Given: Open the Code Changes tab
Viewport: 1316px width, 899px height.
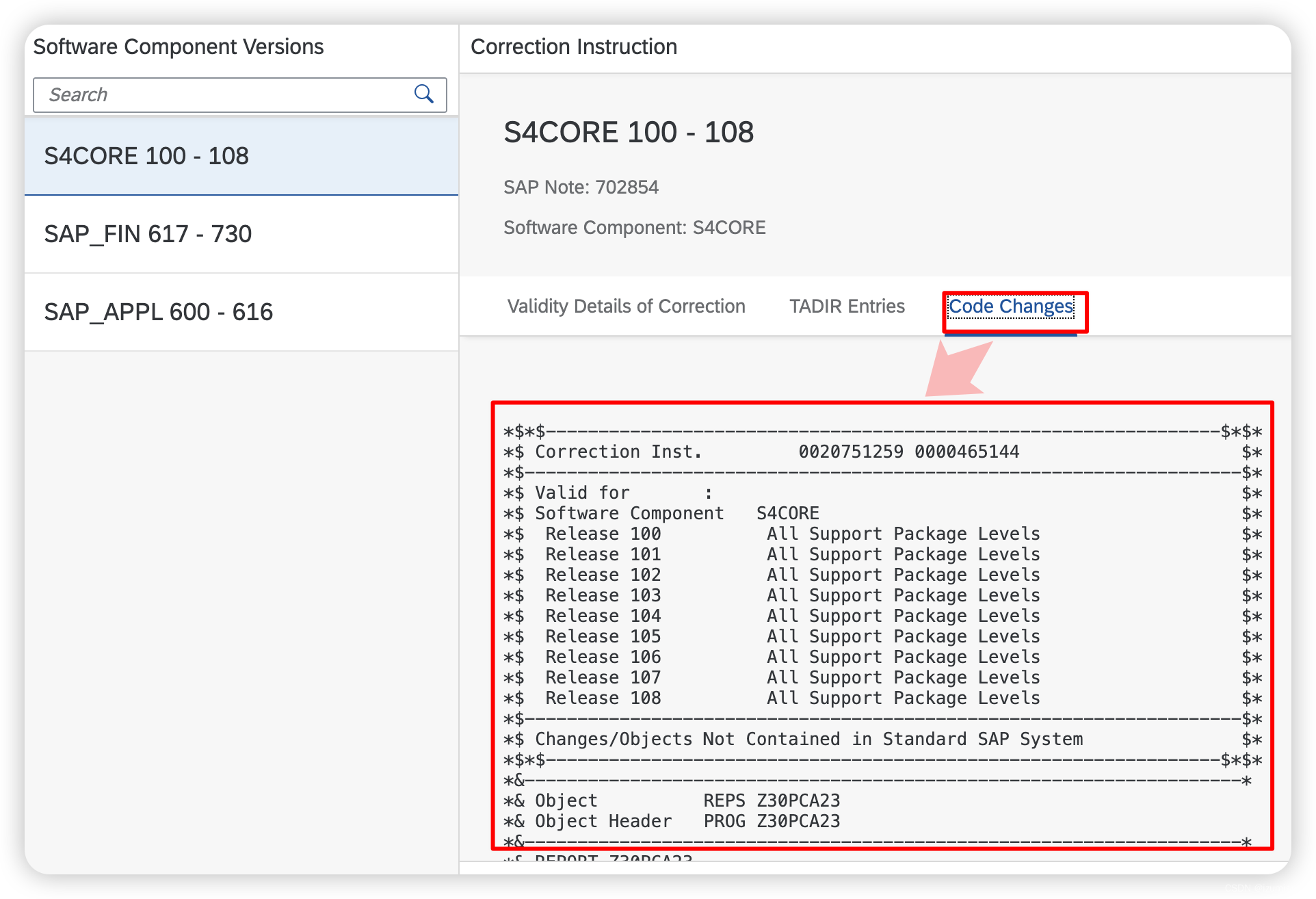Looking at the screenshot, I should pos(1011,306).
